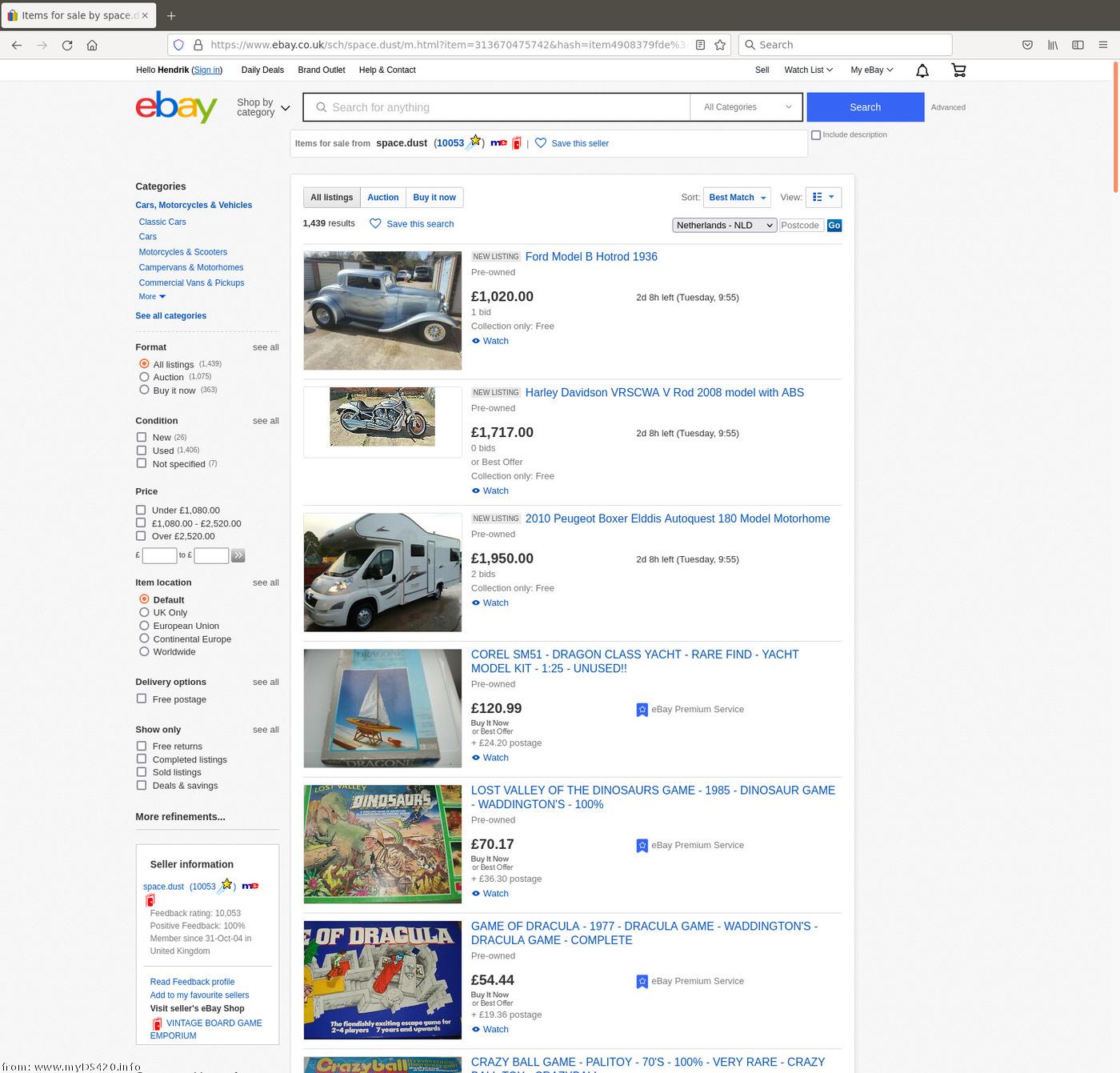Image resolution: width=1120 pixels, height=1073 pixels.
Task: Click the Search for anything field
Action: (x=497, y=107)
